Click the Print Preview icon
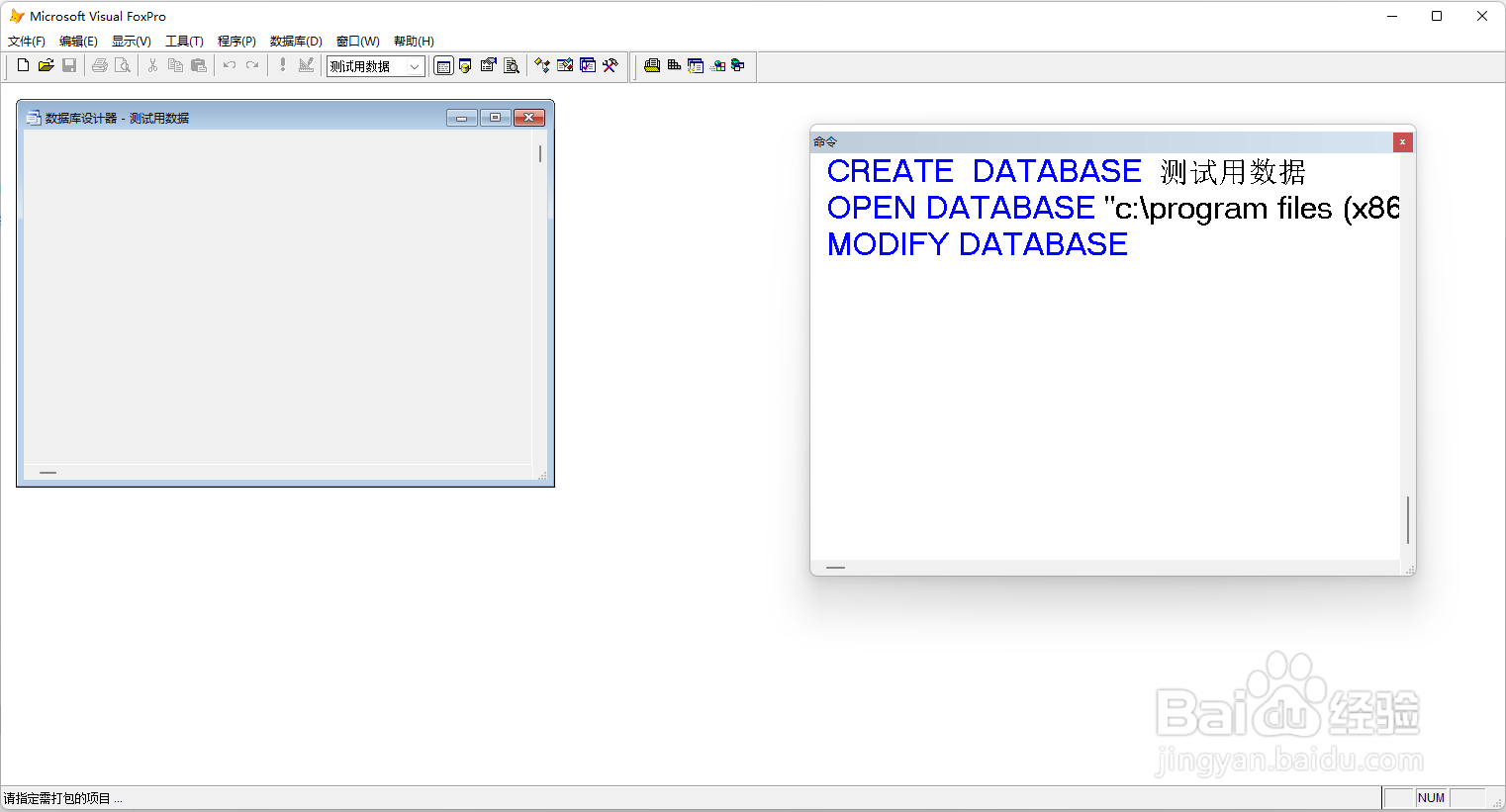Viewport: 1506px width, 812px height. coord(123,65)
